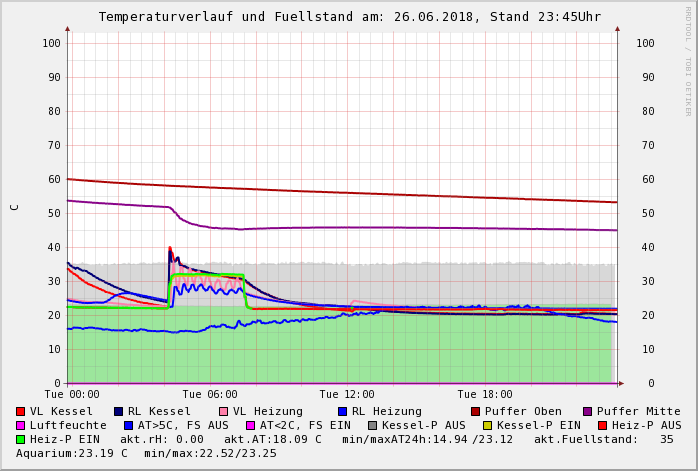The width and height of the screenshot is (698, 471).
Task: Select the Tue 12:00 time axis label
Action: 347,395
